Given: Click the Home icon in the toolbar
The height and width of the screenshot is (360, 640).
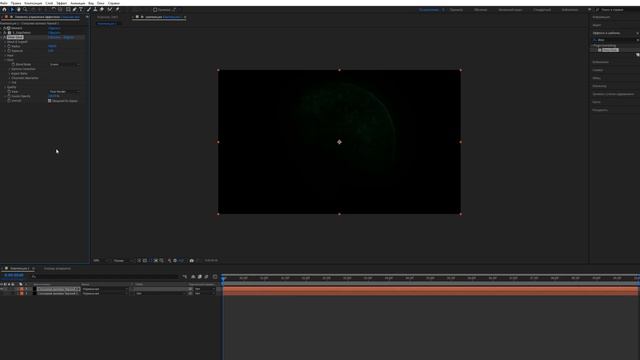Looking at the screenshot, I should pos(4,9).
